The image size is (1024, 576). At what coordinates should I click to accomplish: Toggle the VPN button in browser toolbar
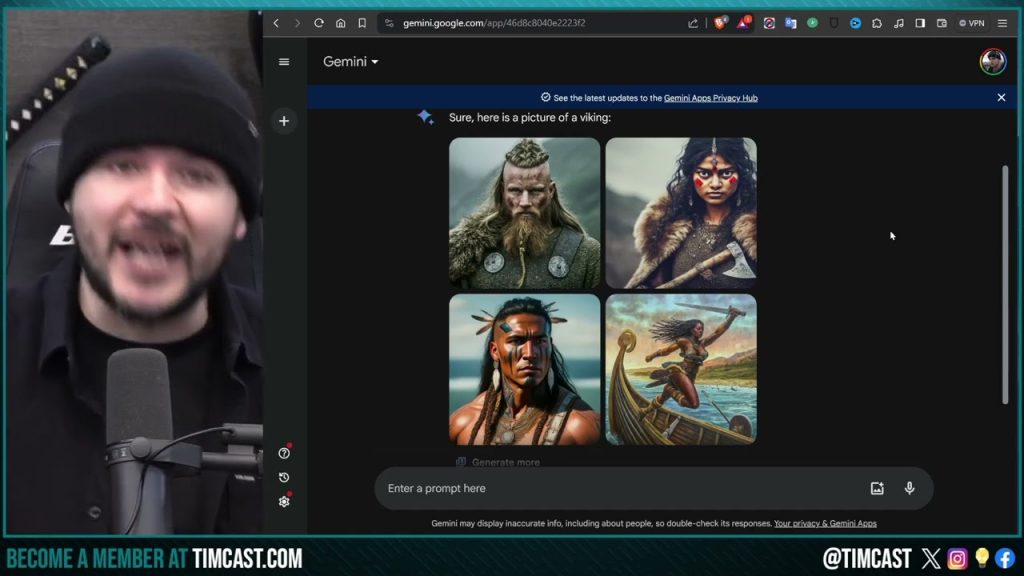point(971,23)
